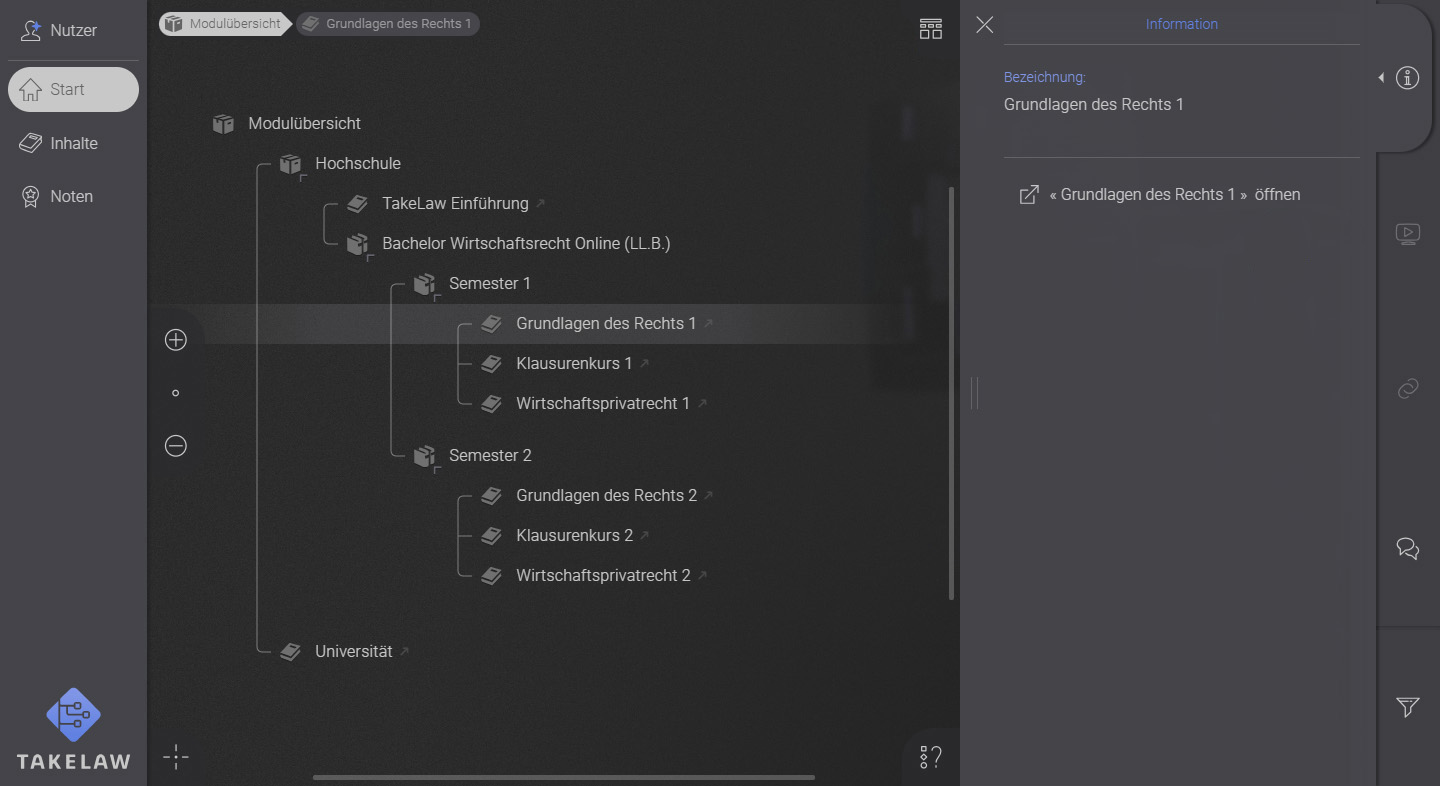Open the Noten section in the left menu
Screen dimensions: 1440x786
coord(71,196)
